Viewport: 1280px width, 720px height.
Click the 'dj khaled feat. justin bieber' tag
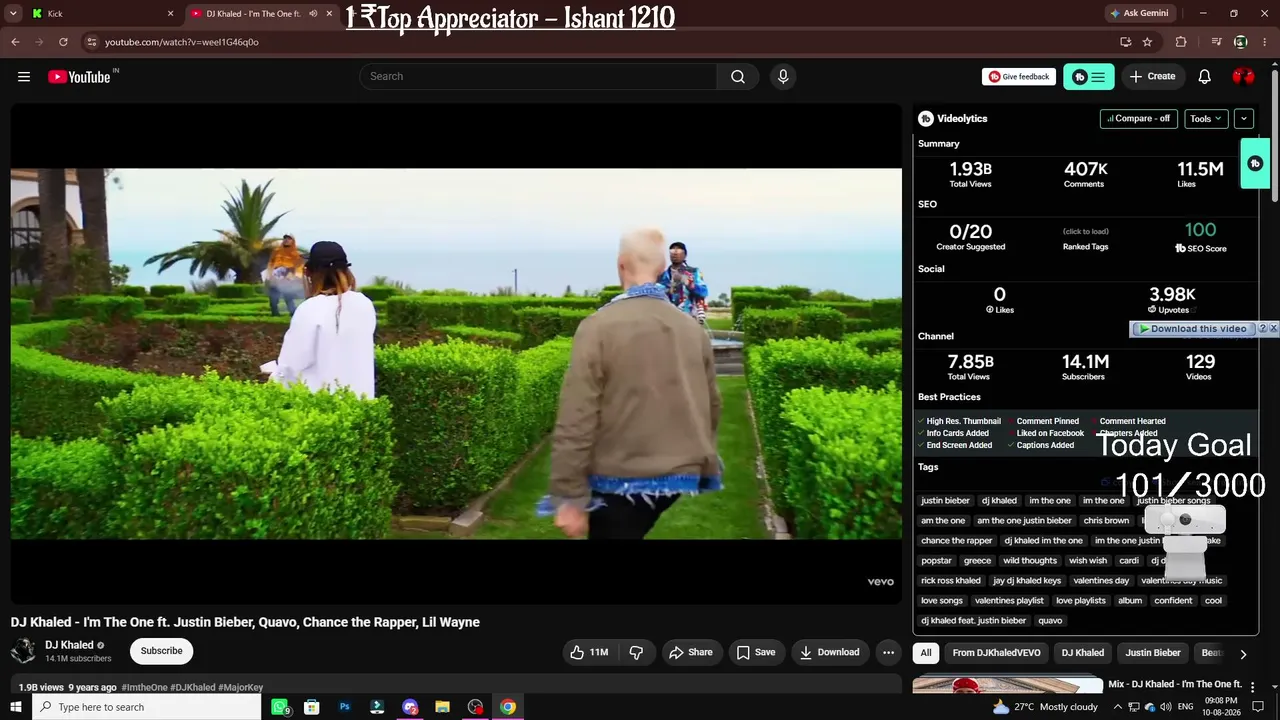974,621
